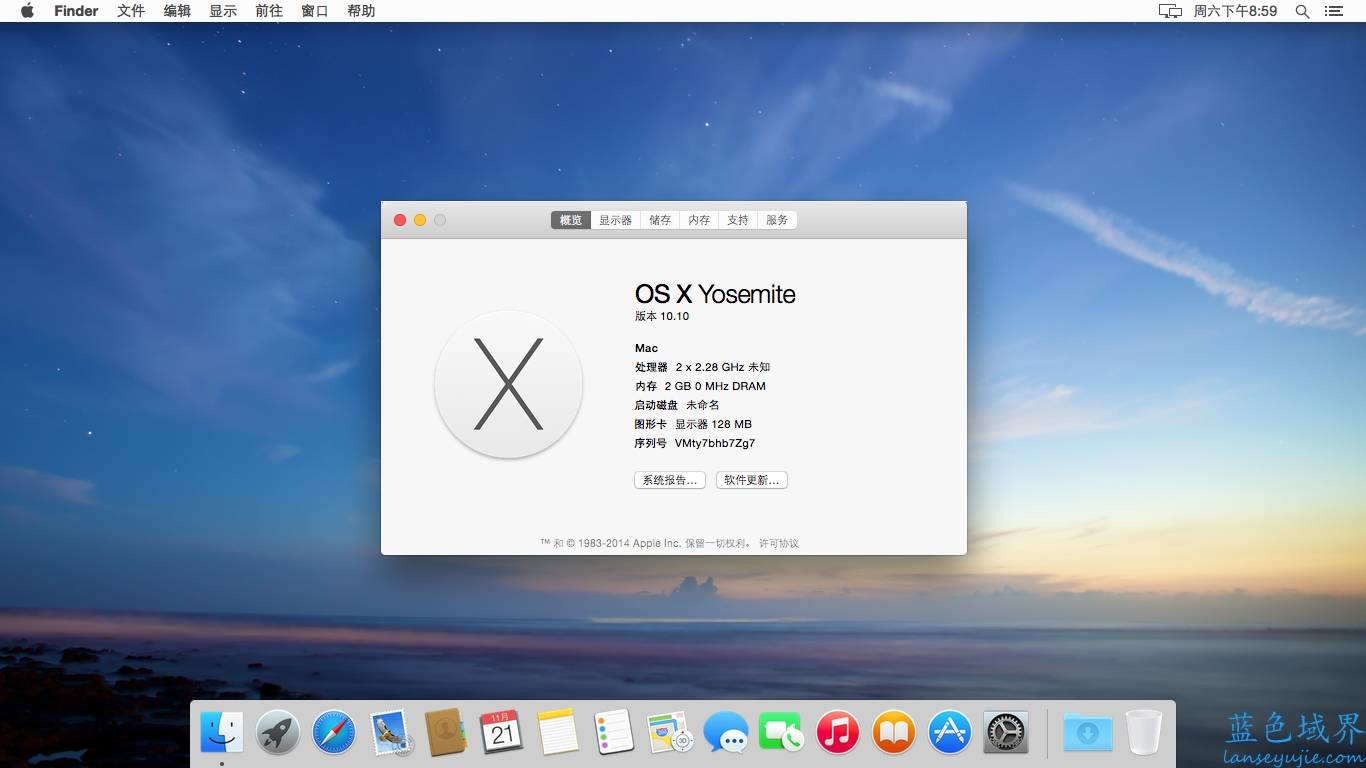Click the version text 版本 10.10
1366x768 pixels.
coord(662,316)
